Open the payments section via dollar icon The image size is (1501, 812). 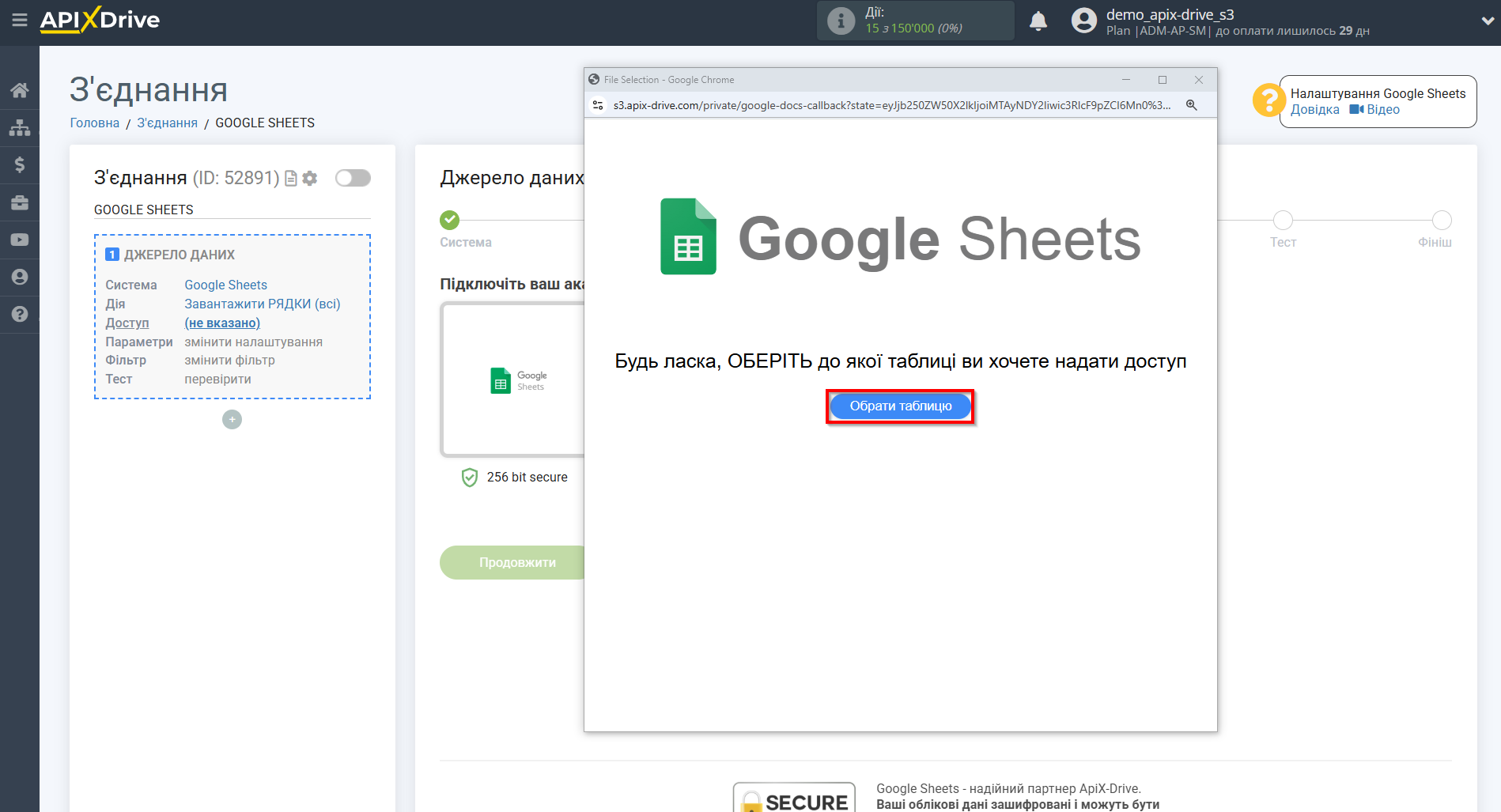[20, 164]
